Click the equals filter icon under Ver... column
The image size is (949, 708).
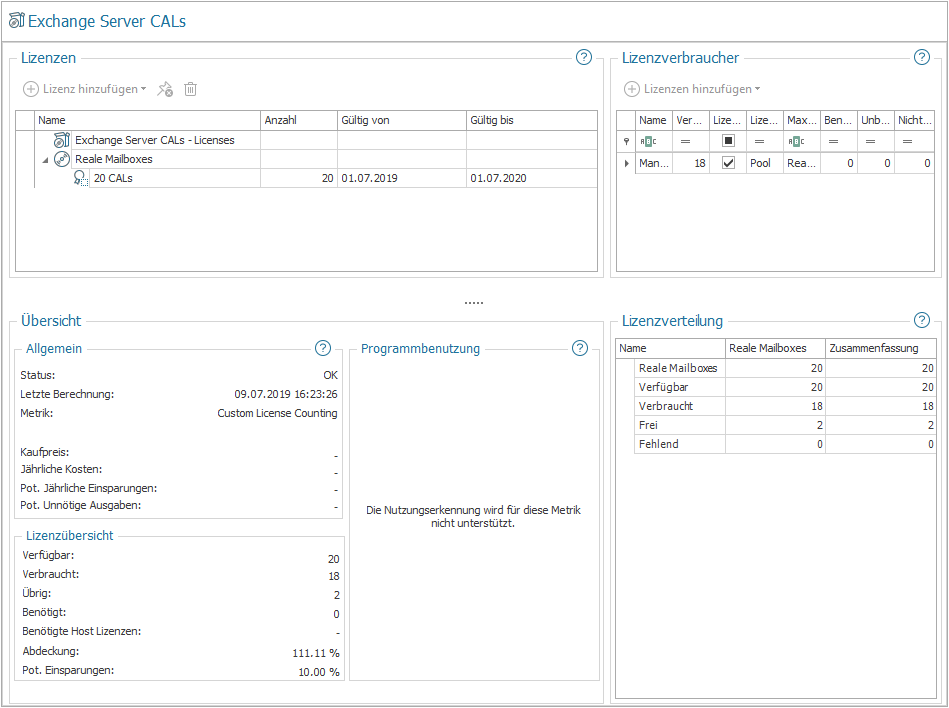(685, 142)
